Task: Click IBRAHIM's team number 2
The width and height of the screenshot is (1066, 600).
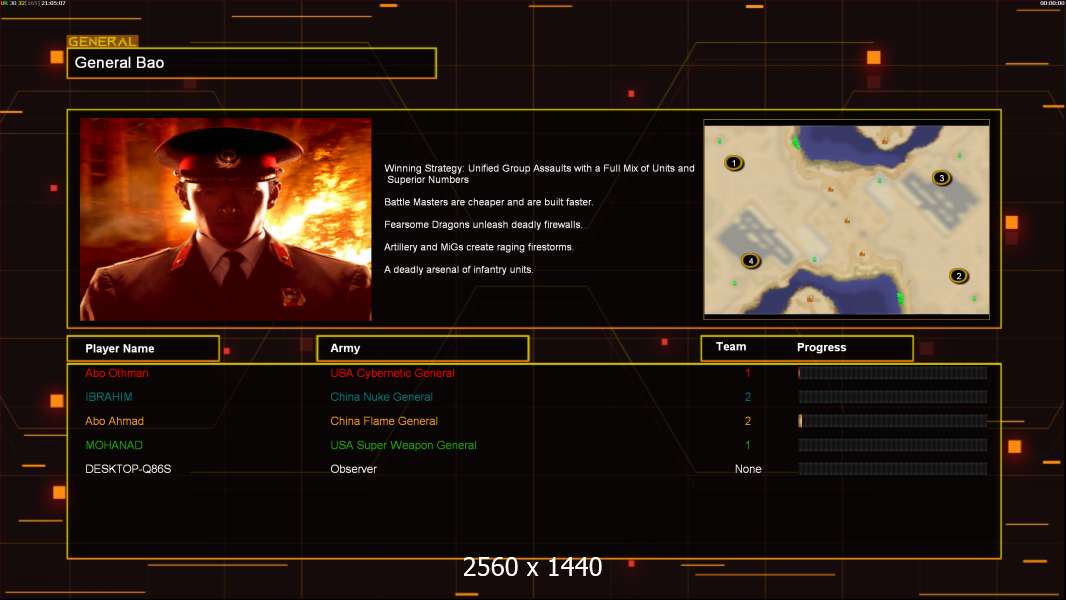Action: (x=748, y=397)
